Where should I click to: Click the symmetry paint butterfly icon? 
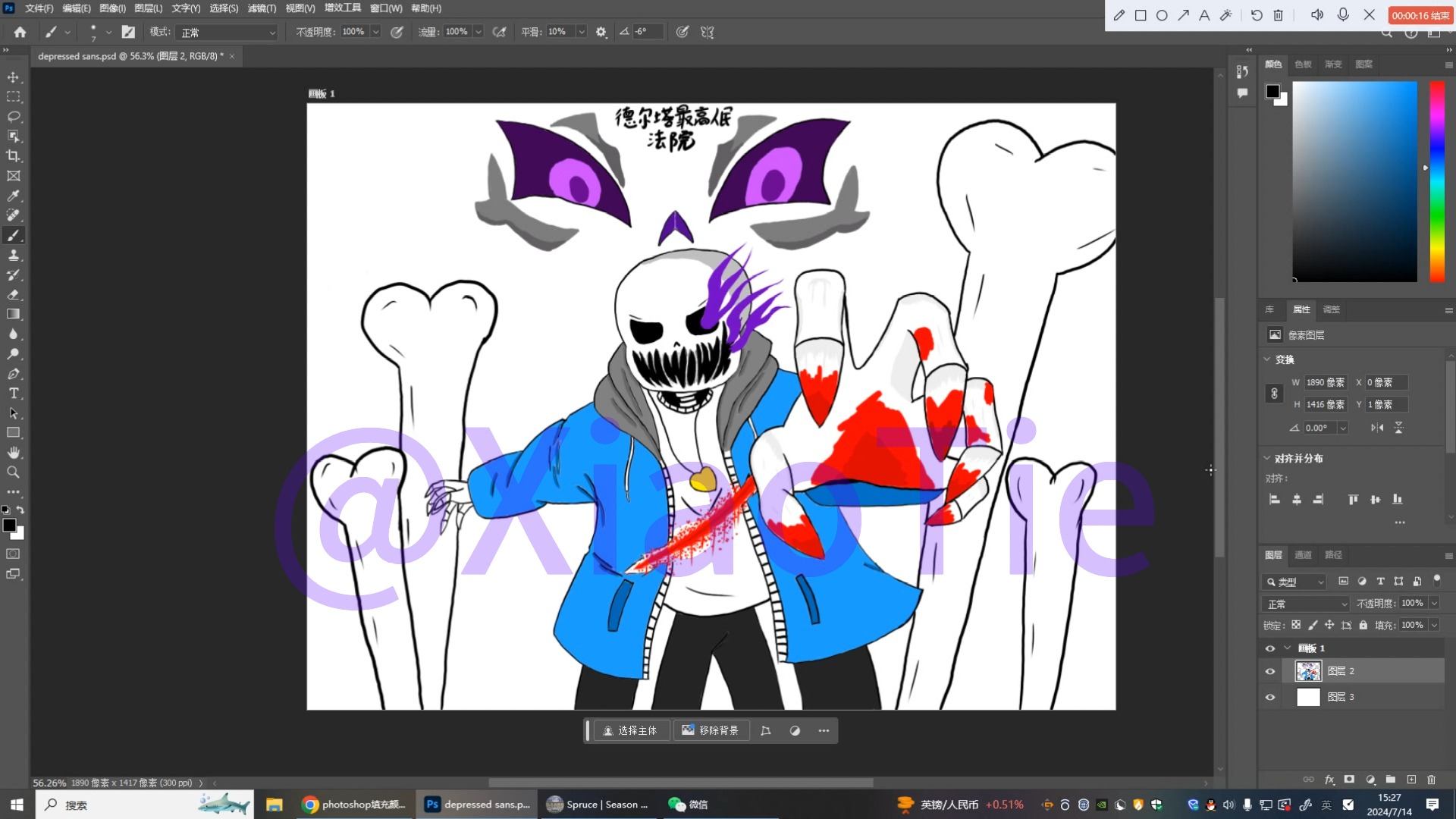click(x=708, y=32)
